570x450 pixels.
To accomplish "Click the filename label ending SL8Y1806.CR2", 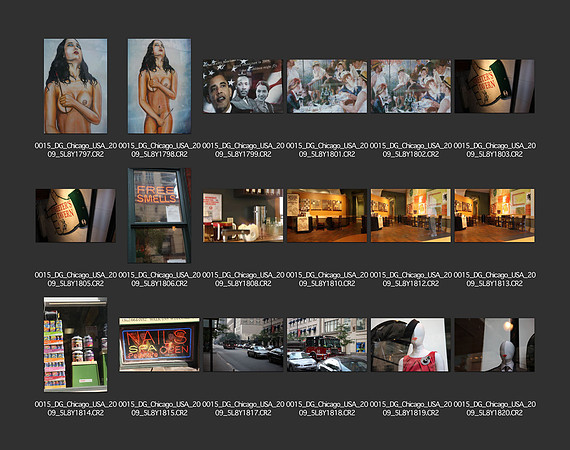I will (159, 279).
